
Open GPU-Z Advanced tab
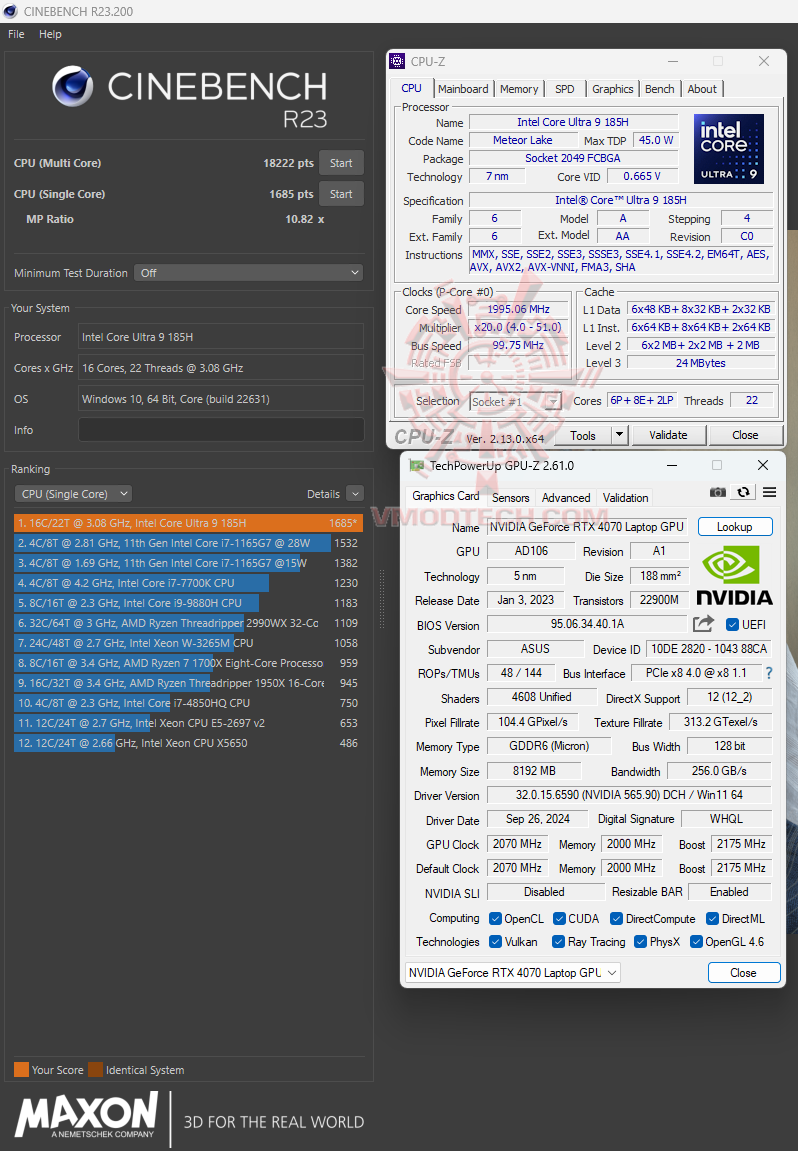point(566,498)
